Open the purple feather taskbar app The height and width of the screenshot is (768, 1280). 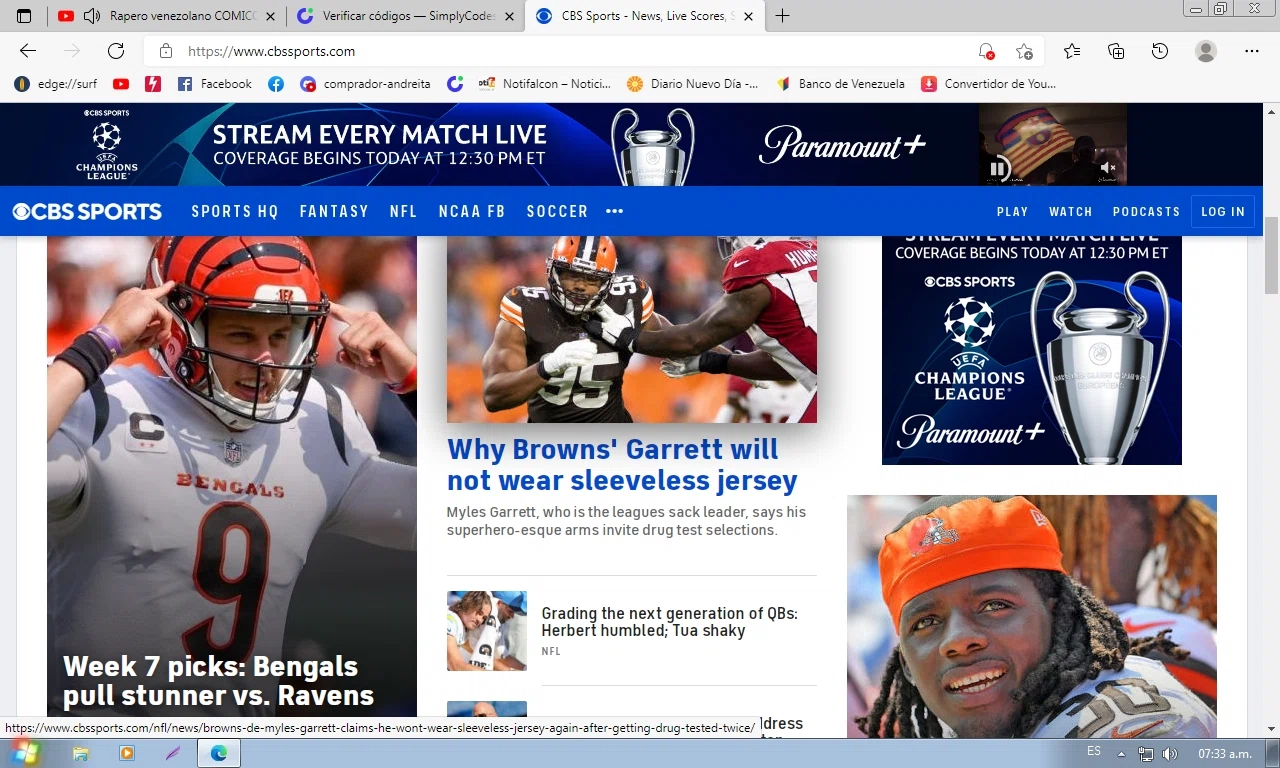click(173, 753)
